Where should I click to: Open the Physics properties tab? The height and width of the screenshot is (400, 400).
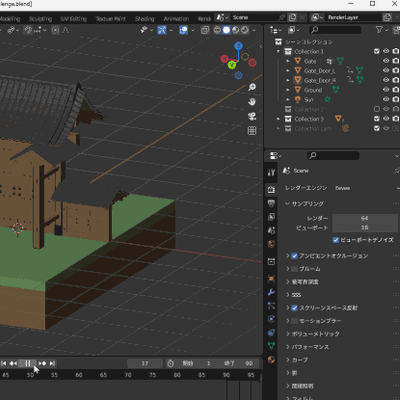coord(271,319)
